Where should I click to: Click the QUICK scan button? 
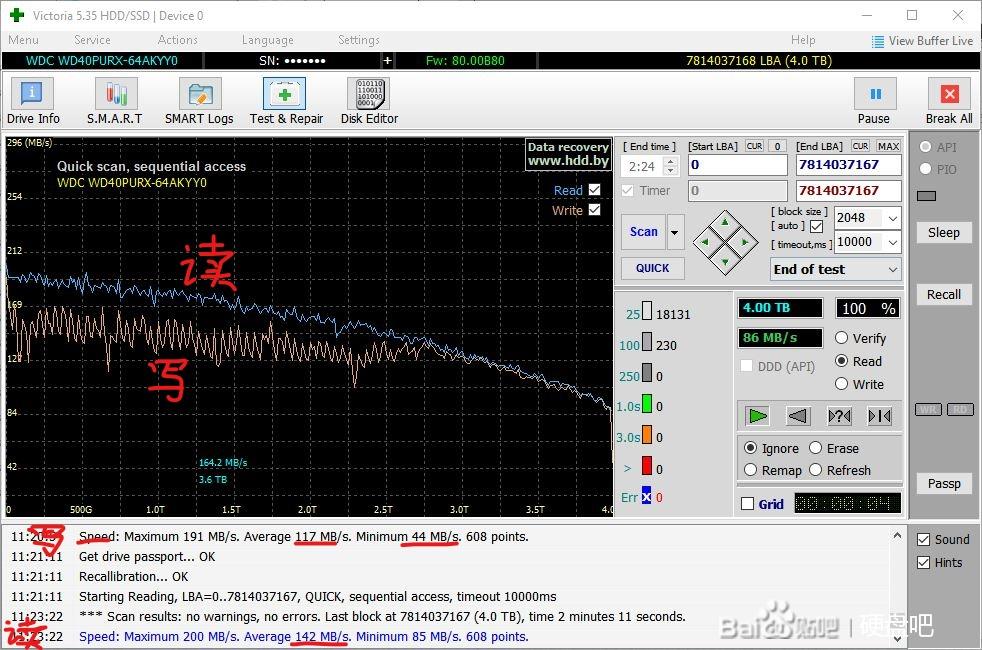pyautogui.click(x=653, y=268)
